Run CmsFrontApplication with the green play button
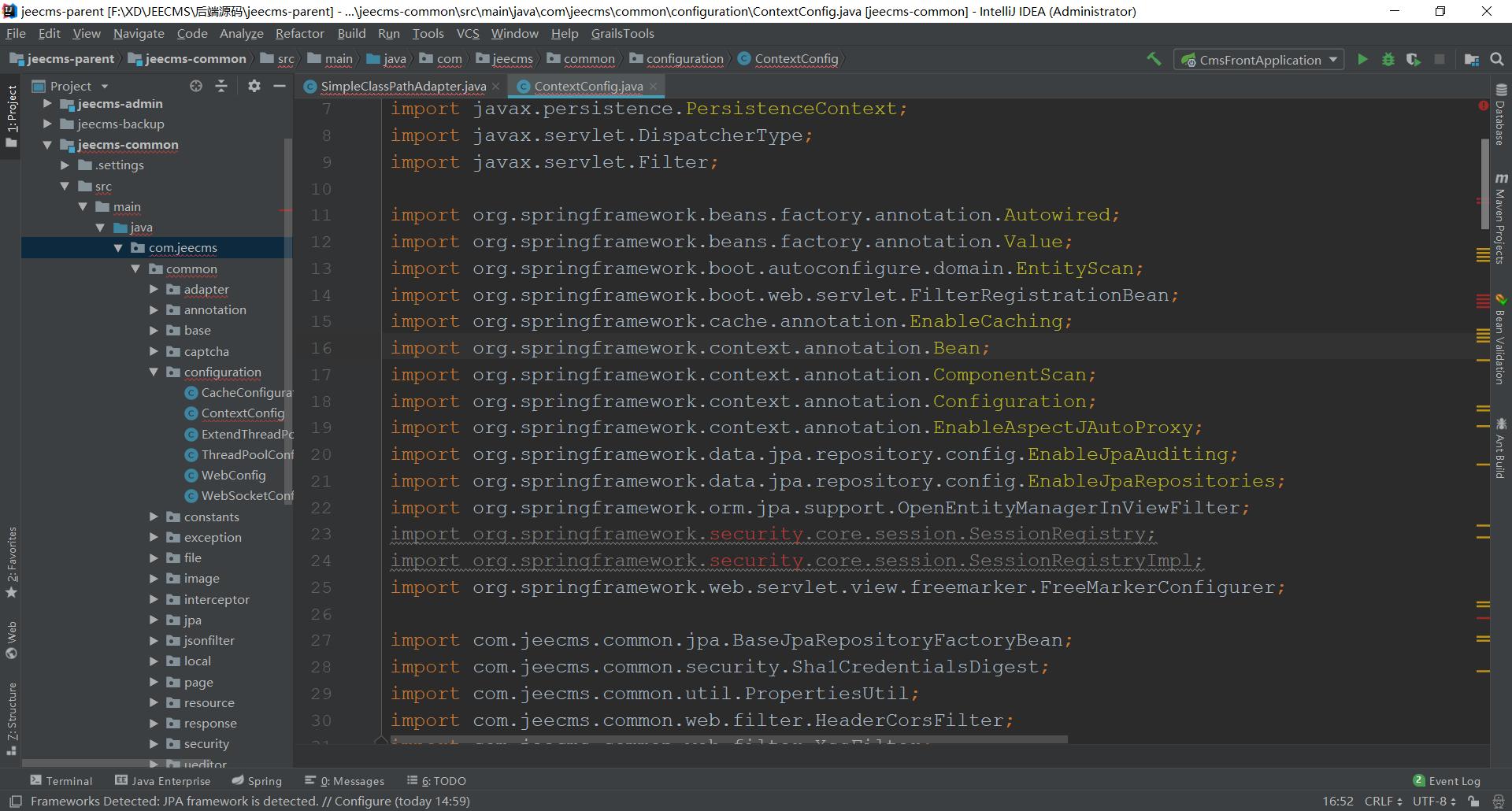The image size is (1512, 811). pos(1362,60)
